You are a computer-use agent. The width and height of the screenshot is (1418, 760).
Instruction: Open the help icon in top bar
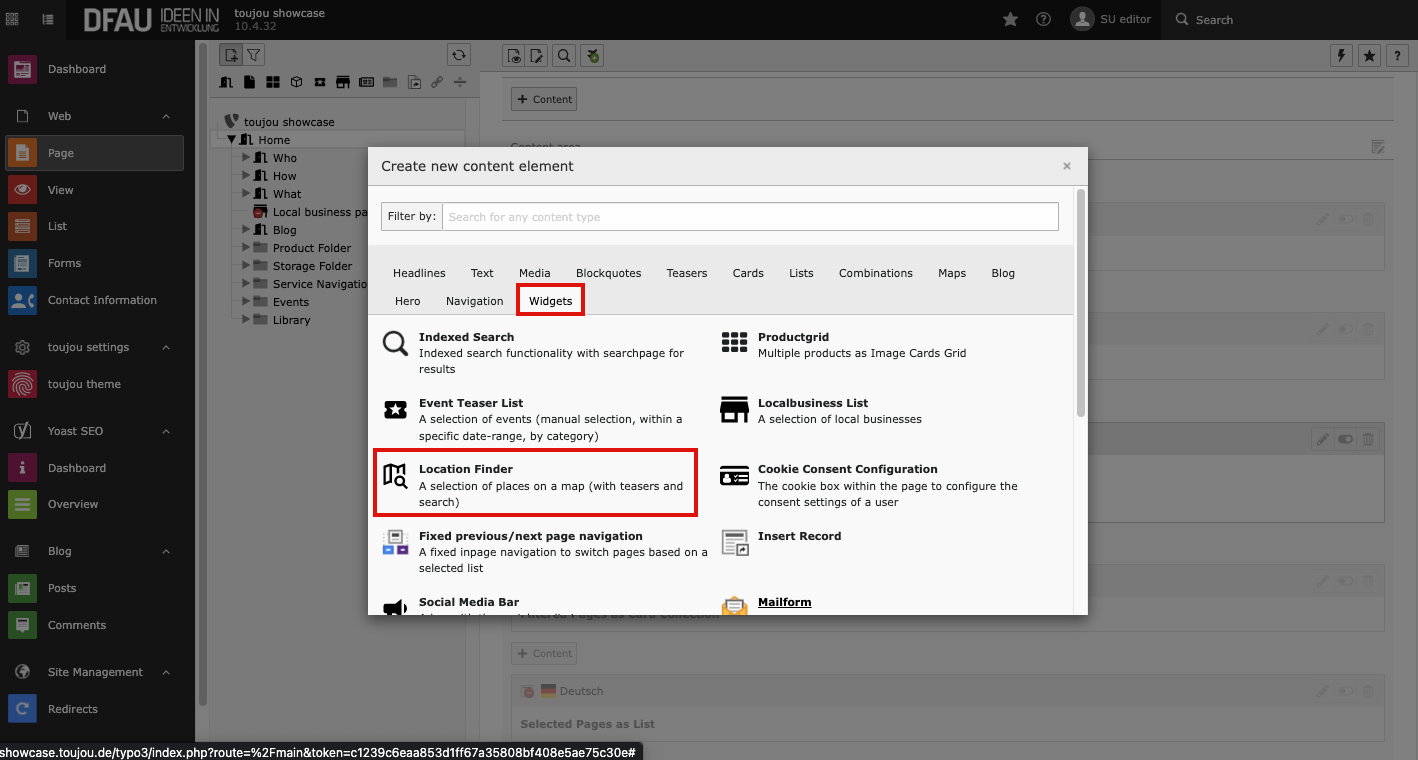1043,19
